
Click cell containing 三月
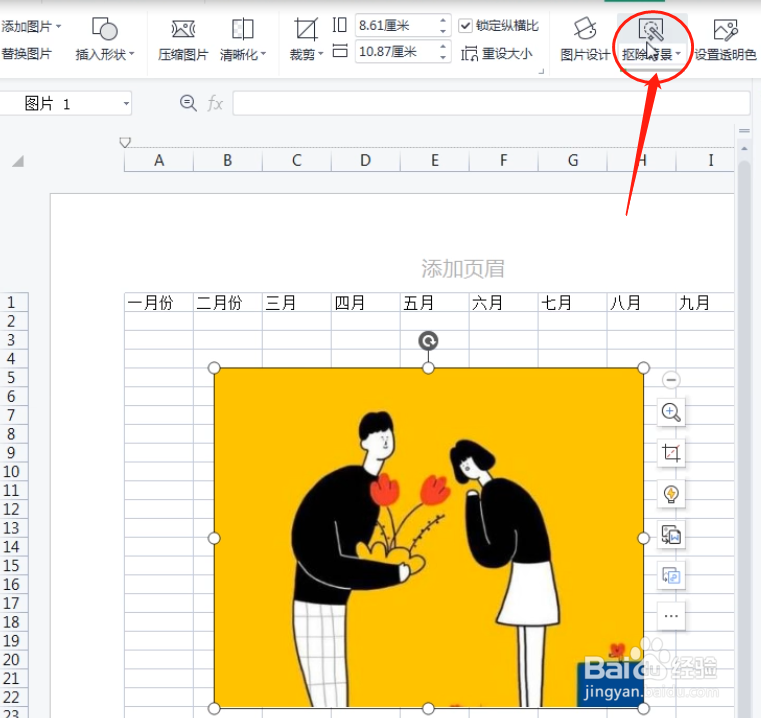click(297, 302)
